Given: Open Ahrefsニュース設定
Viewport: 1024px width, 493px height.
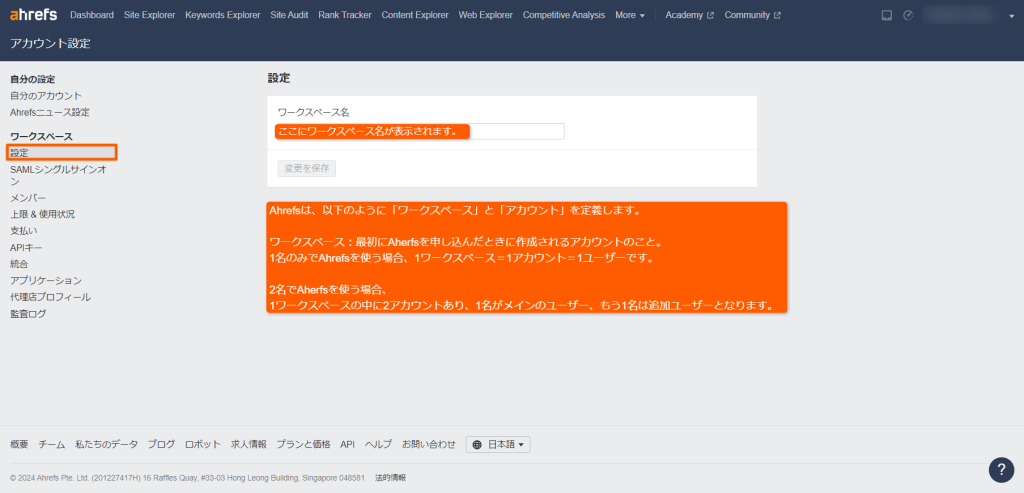Looking at the screenshot, I should [x=50, y=112].
